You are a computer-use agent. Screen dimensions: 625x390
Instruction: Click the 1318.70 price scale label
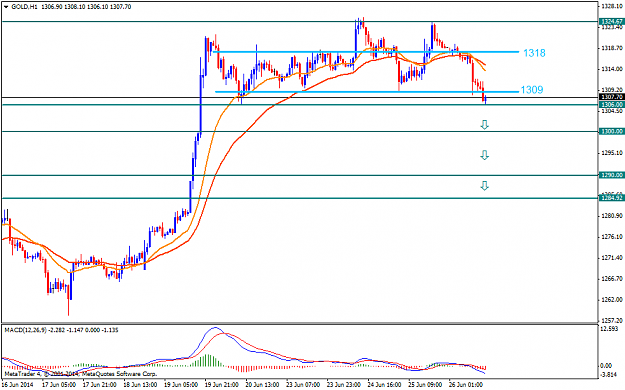pos(612,48)
